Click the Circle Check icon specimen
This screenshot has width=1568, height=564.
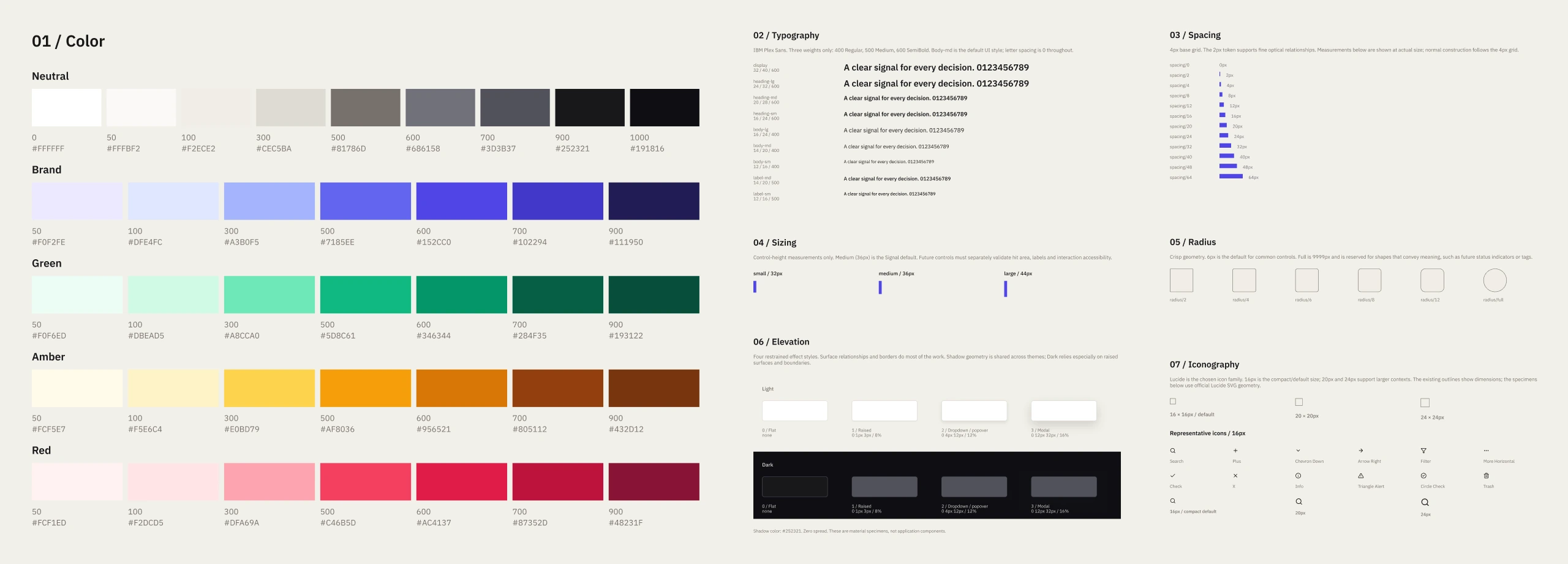(1423, 476)
